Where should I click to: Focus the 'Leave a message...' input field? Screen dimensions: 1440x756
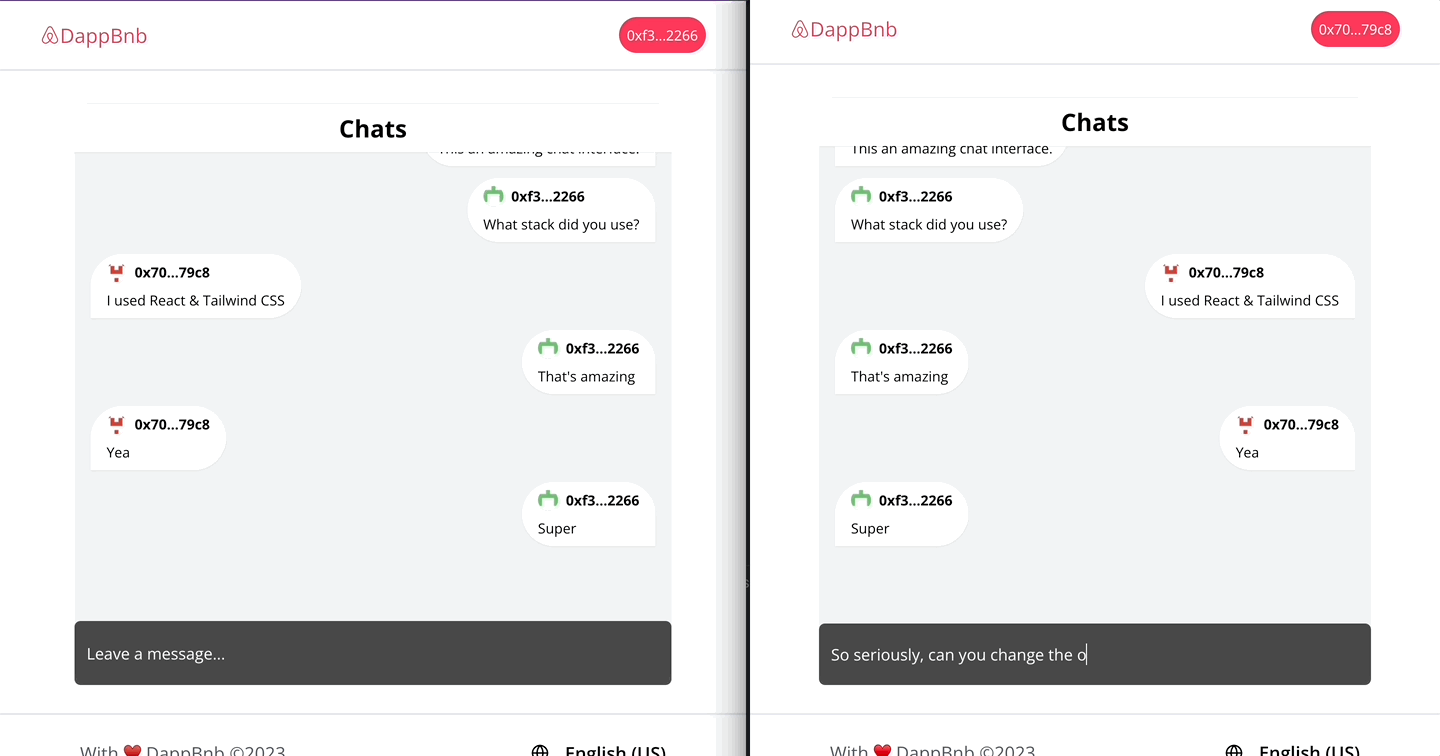coord(373,654)
